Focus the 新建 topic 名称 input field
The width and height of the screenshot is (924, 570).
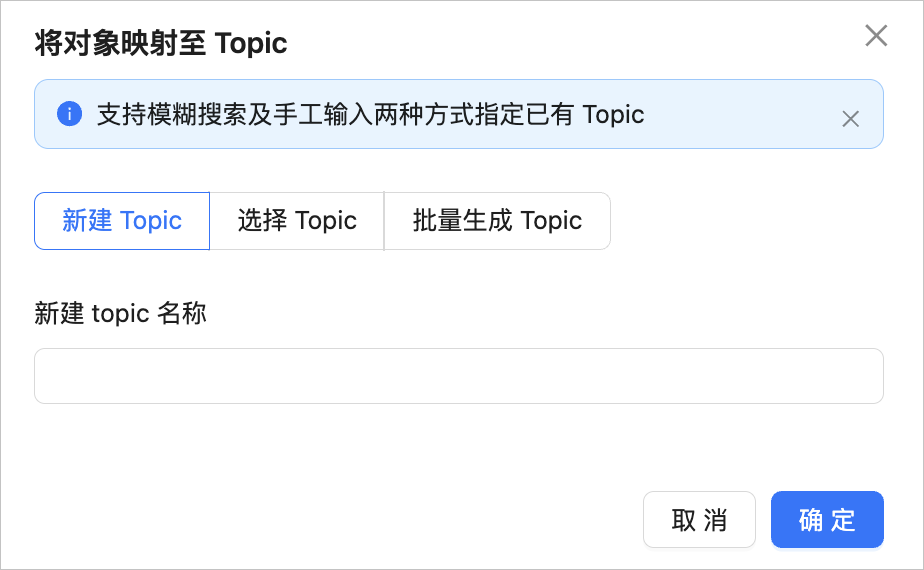(458, 376)
